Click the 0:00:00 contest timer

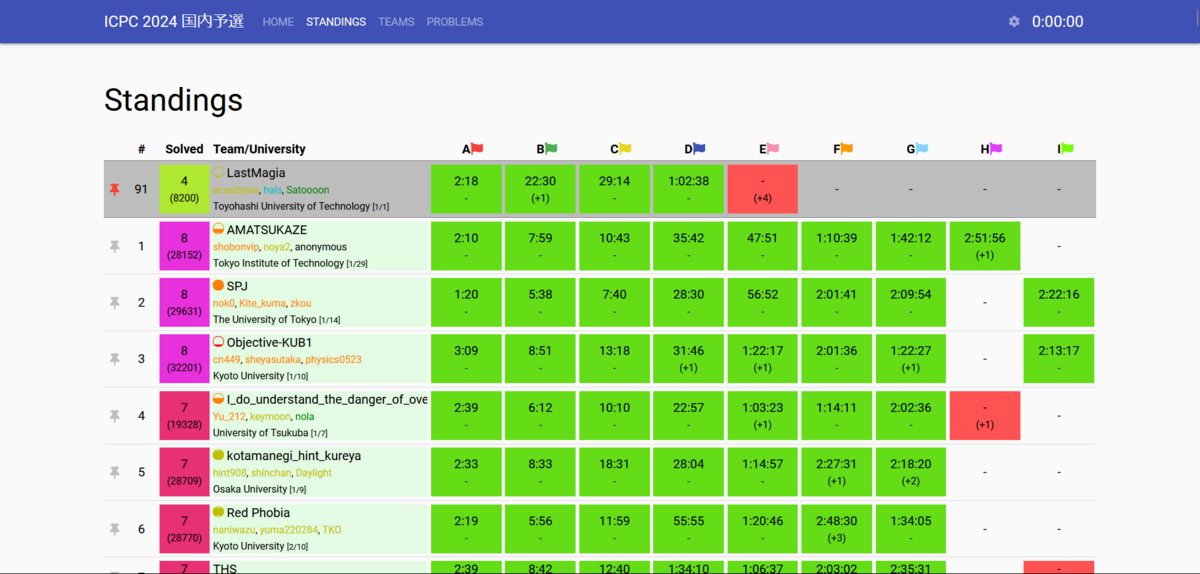tap(1057, 21)
